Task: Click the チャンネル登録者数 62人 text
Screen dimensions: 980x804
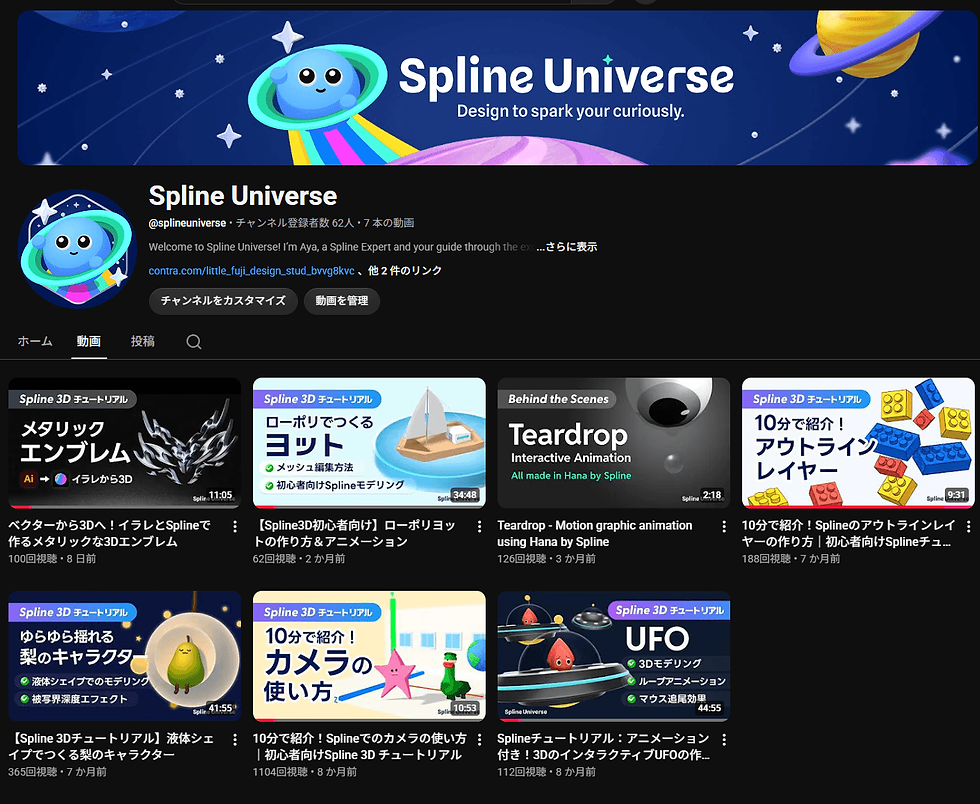Action: tap(294, 223)
